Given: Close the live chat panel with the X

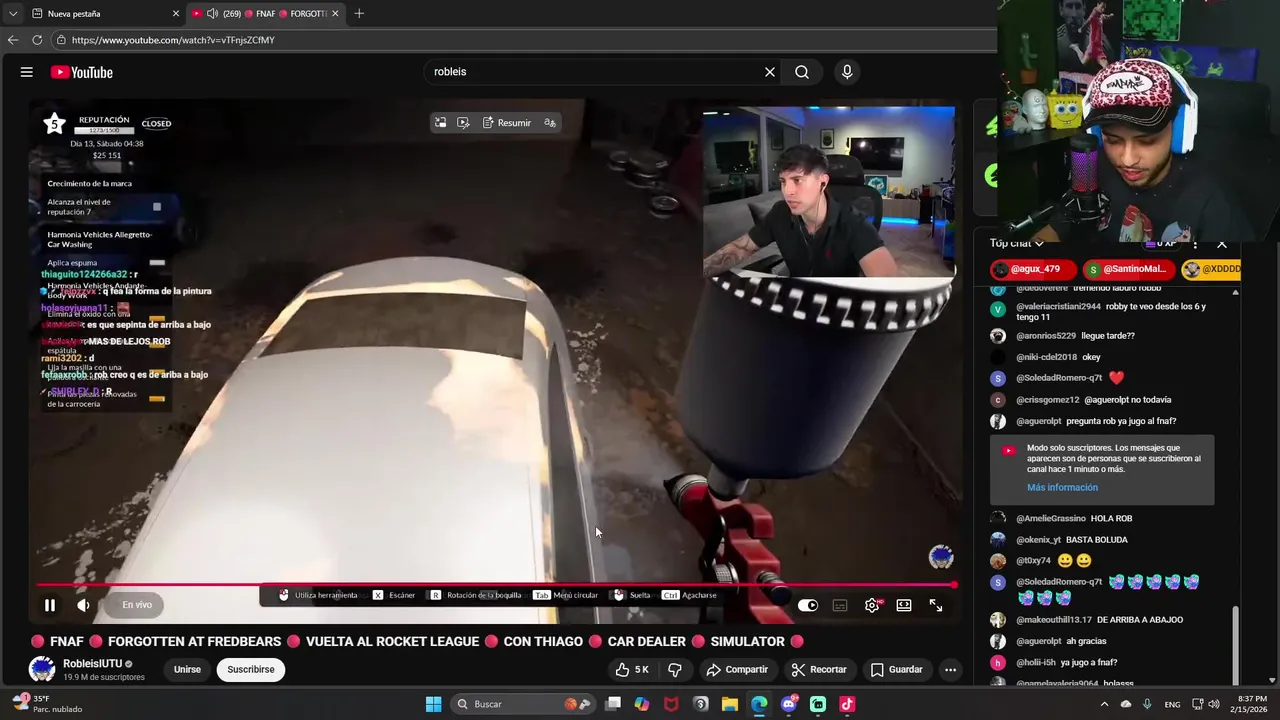Looking at the screenshot, I should [1222, 244].
